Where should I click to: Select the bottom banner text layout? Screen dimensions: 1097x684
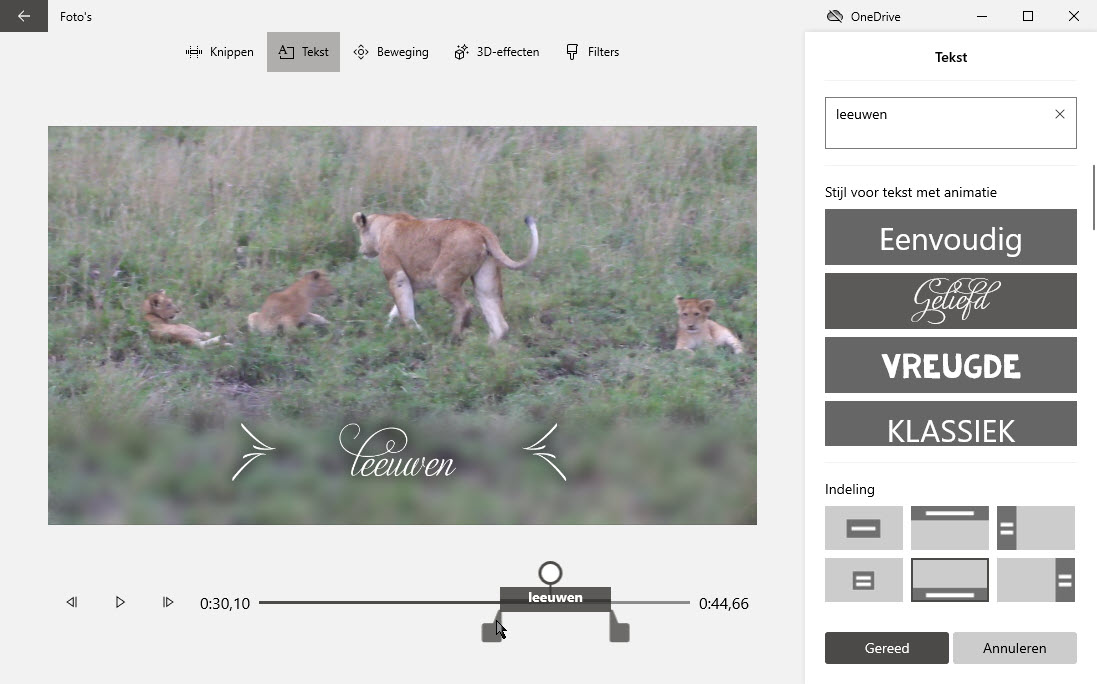coord(950,580)
